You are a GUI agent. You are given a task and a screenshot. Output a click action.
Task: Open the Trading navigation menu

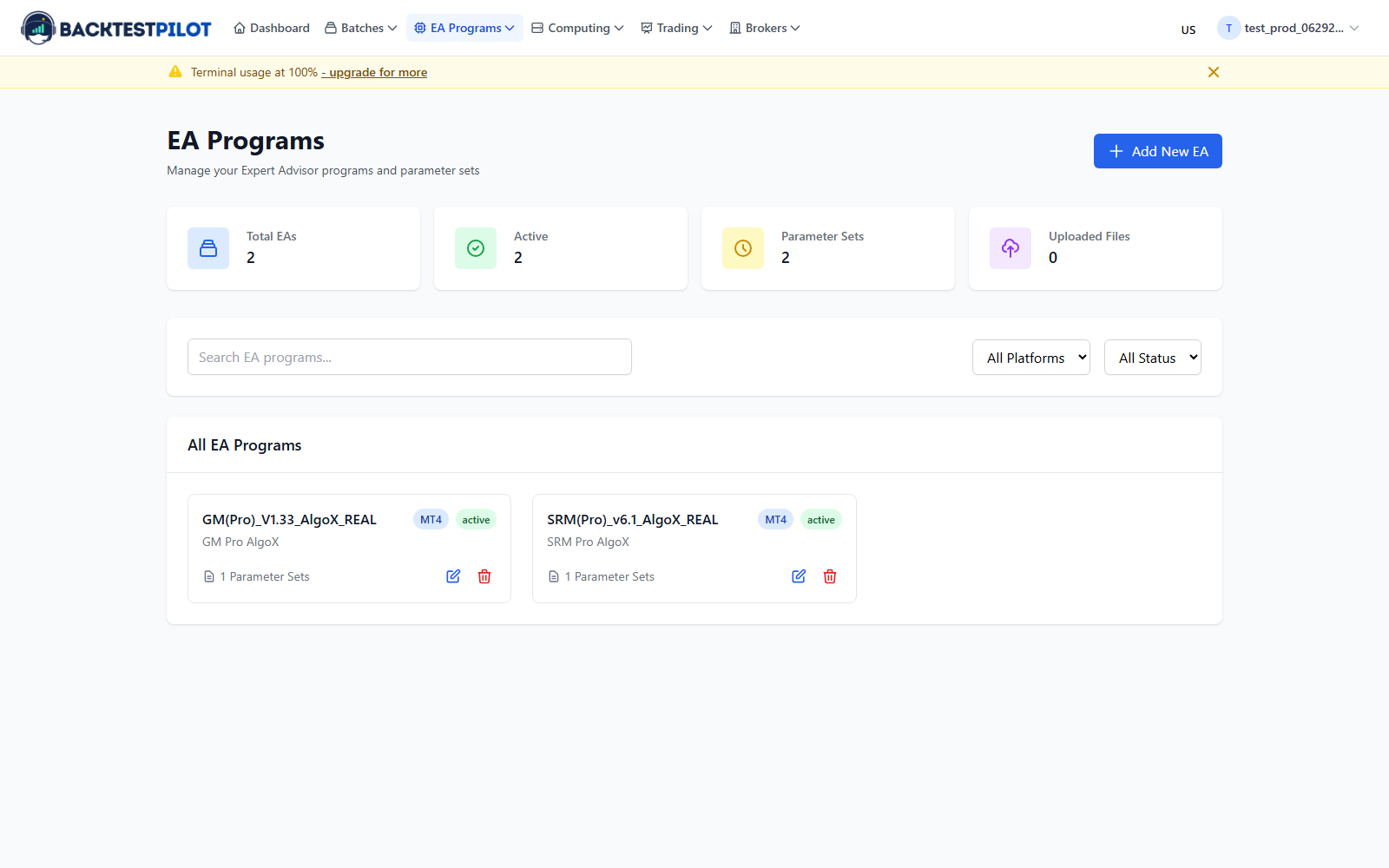[x=676, y=28]
